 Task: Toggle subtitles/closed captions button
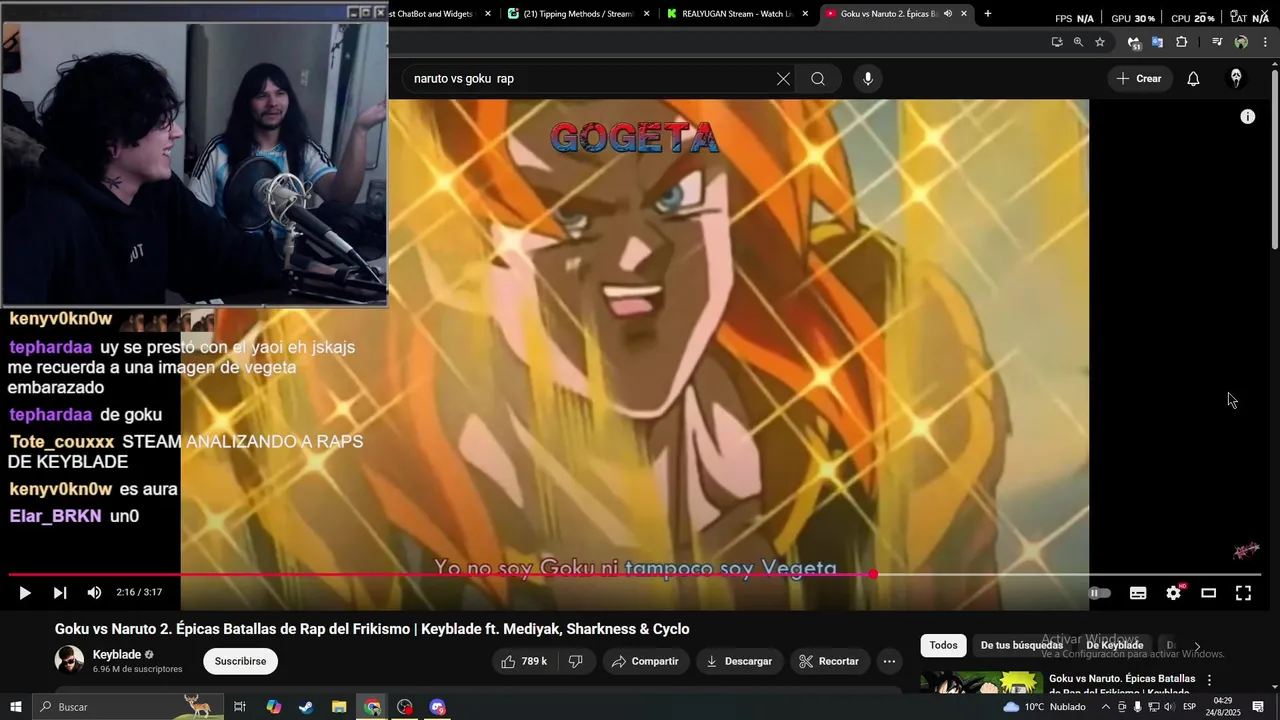click(1138, 593)
